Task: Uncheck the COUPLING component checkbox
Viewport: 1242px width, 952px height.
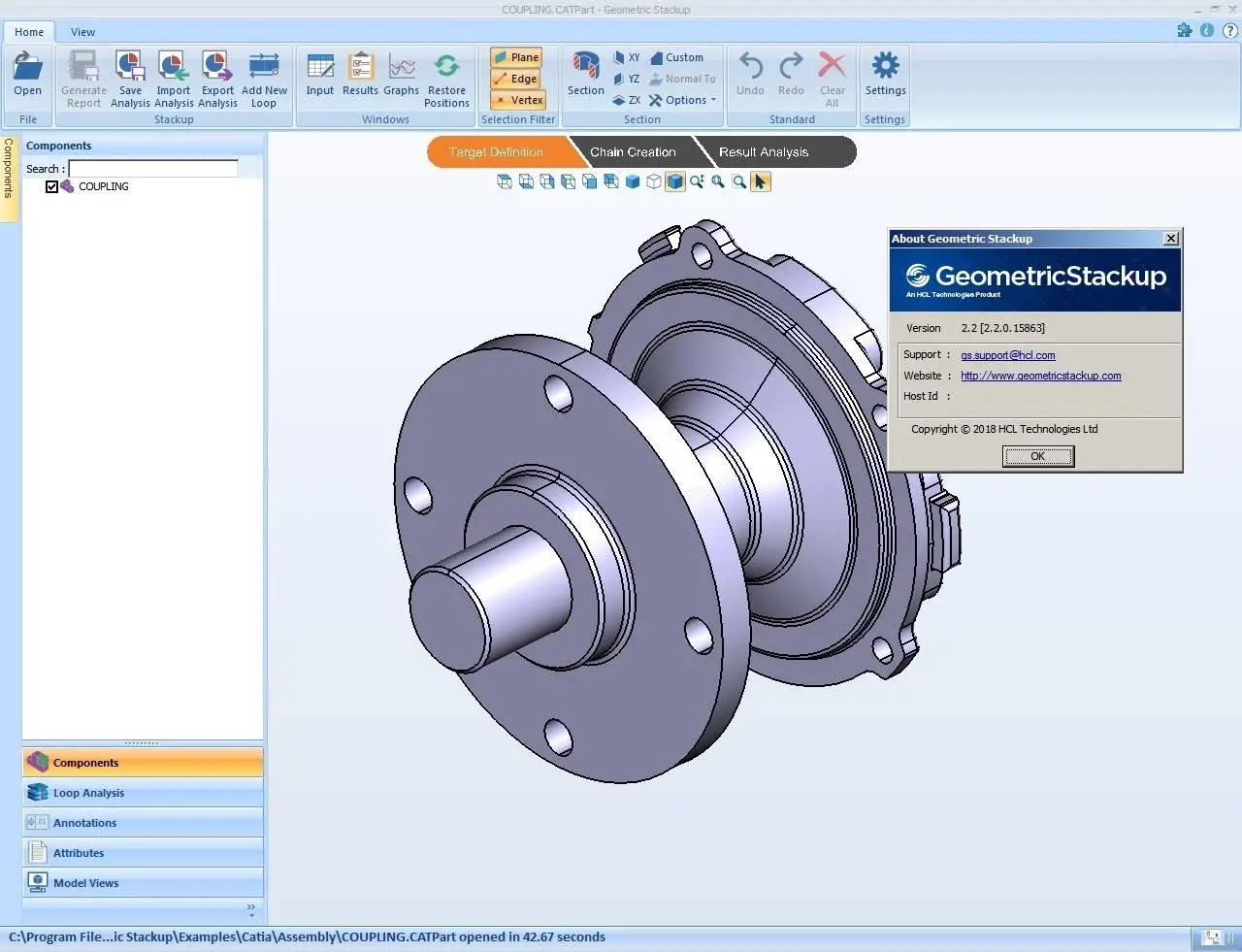Action: pyautogui.click(x=52, y=186)
